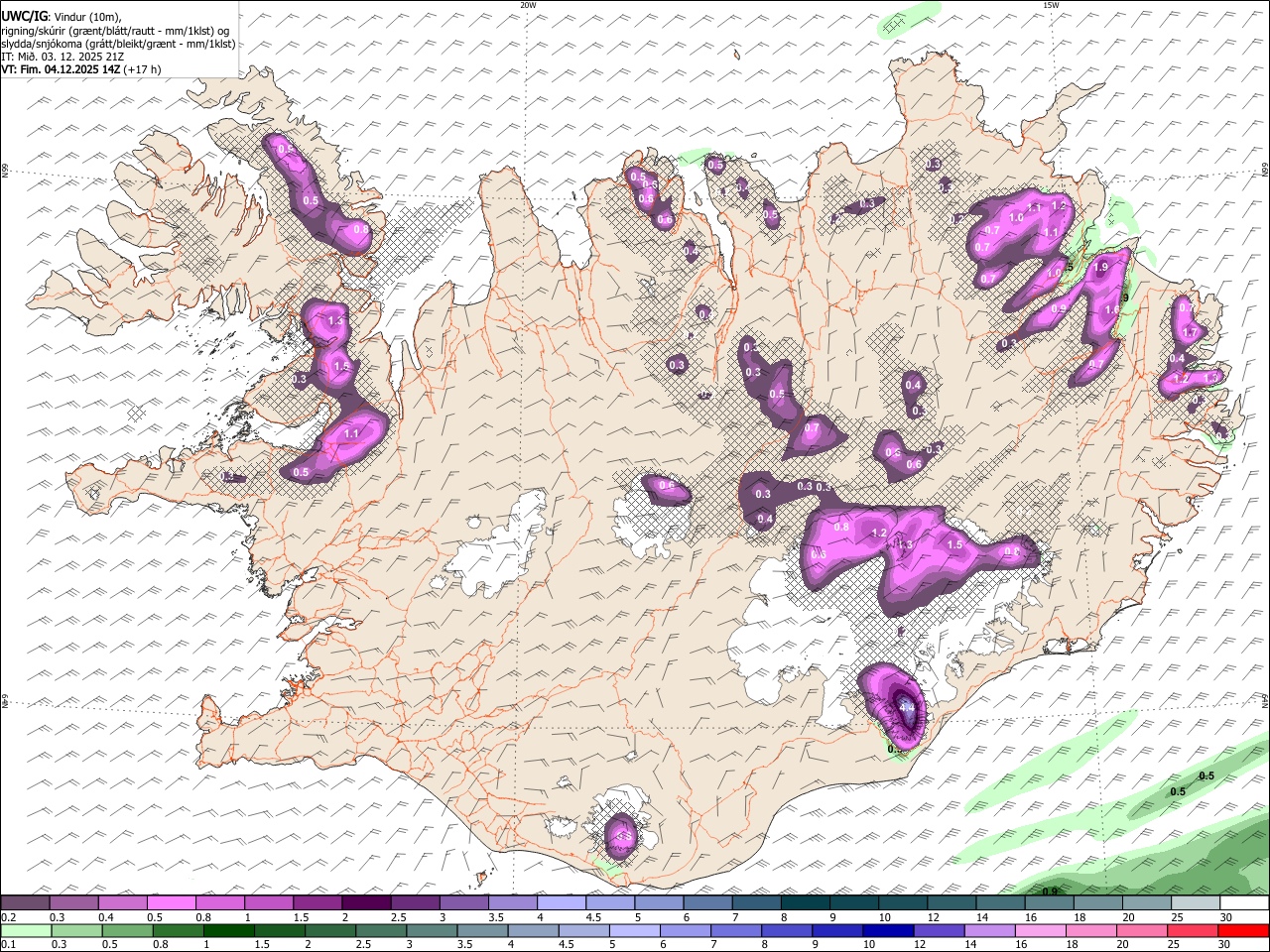Select lower legend swatch between 20 and 25
The width and height of the screenshot is (1270, 952).
[x=1143, y=931]
